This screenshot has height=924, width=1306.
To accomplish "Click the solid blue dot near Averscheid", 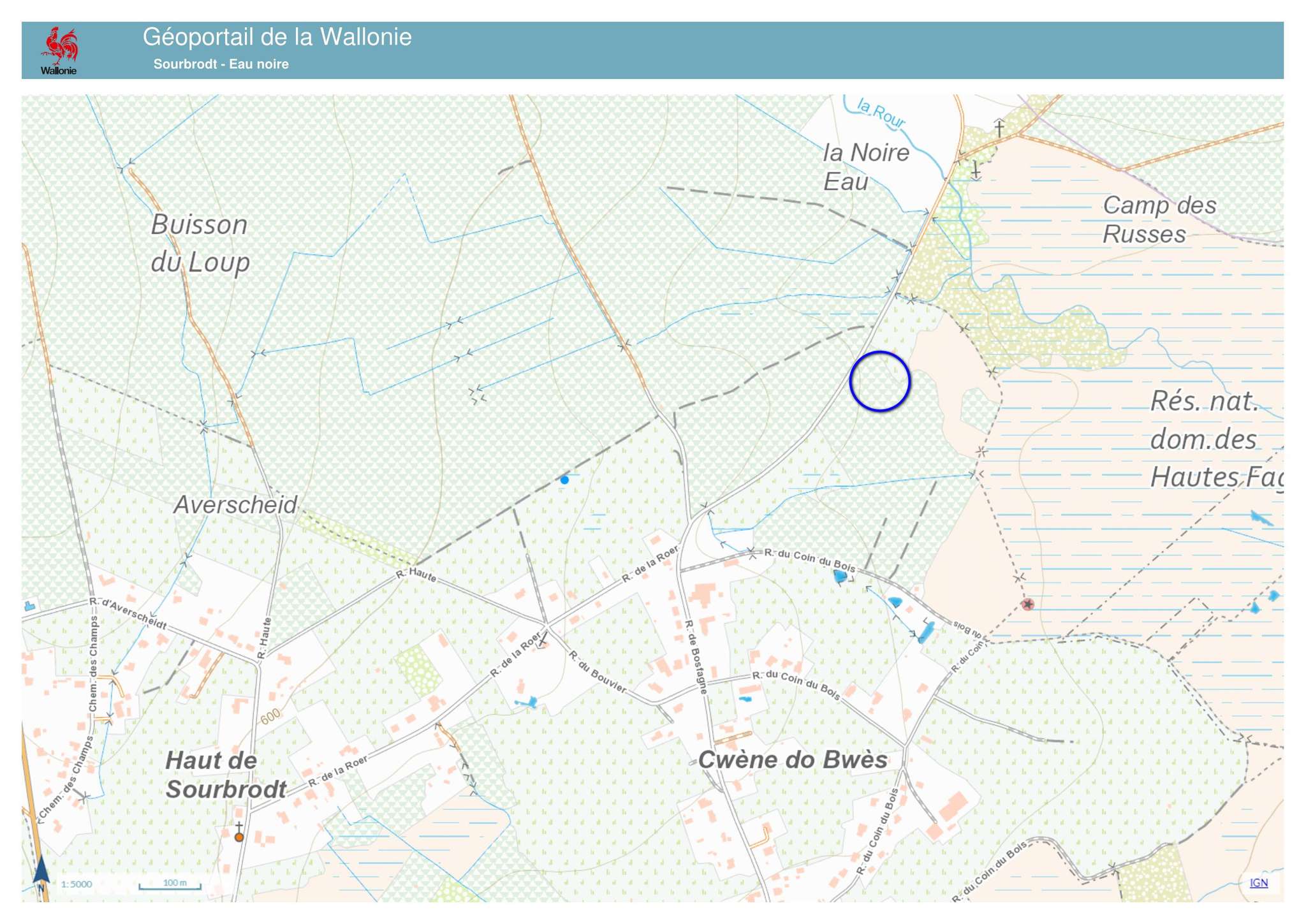I will [x=564, y=480].
